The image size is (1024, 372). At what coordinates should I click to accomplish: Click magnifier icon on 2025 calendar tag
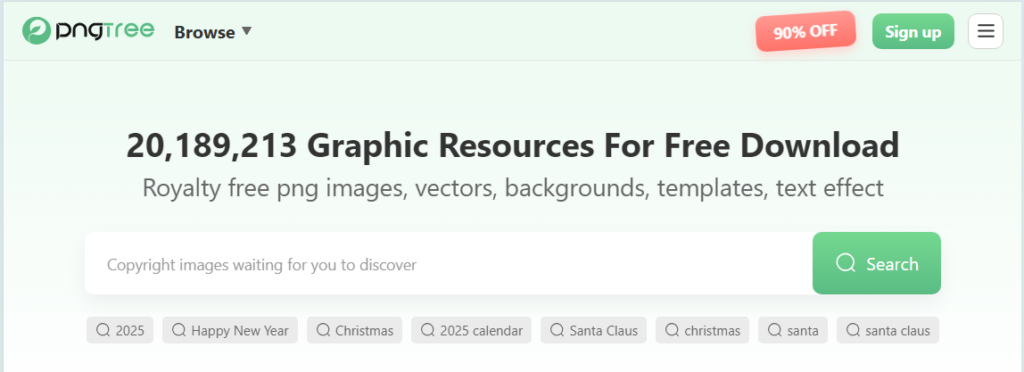pyautogui.click(x=427, y=330)
